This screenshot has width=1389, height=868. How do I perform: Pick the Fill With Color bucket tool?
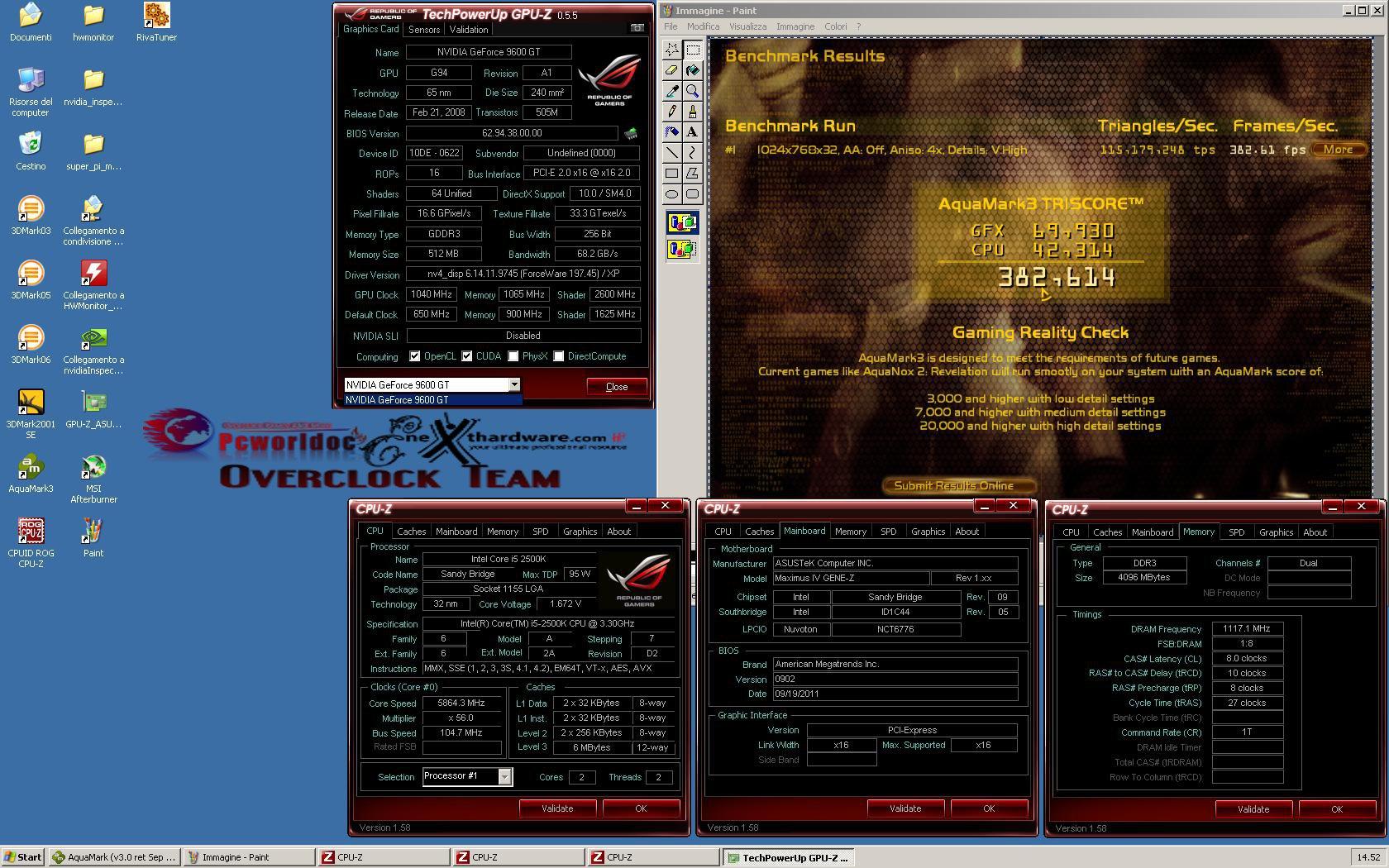coord(693,70)
